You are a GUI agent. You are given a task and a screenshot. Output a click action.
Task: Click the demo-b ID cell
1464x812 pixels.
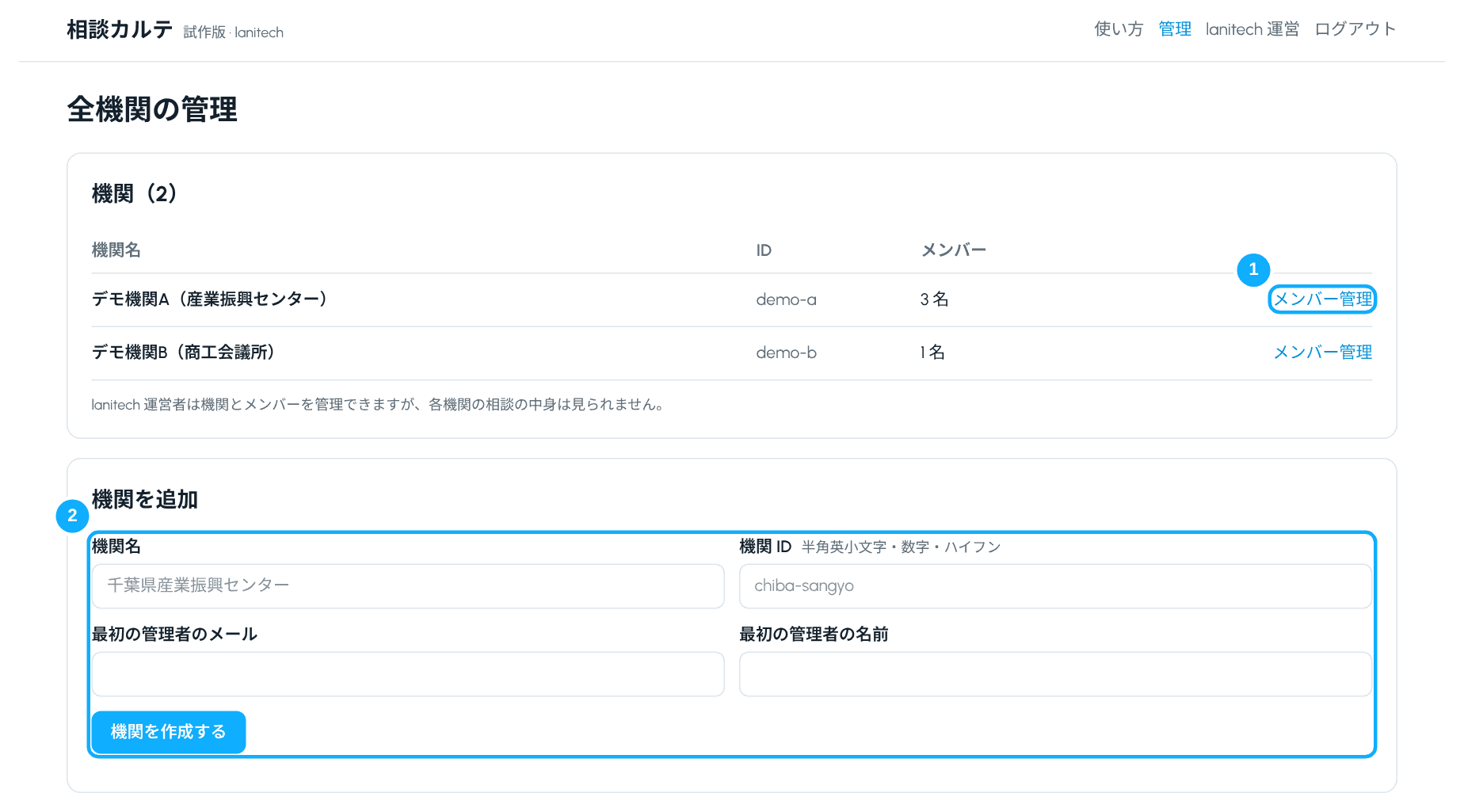coord(786,353)
